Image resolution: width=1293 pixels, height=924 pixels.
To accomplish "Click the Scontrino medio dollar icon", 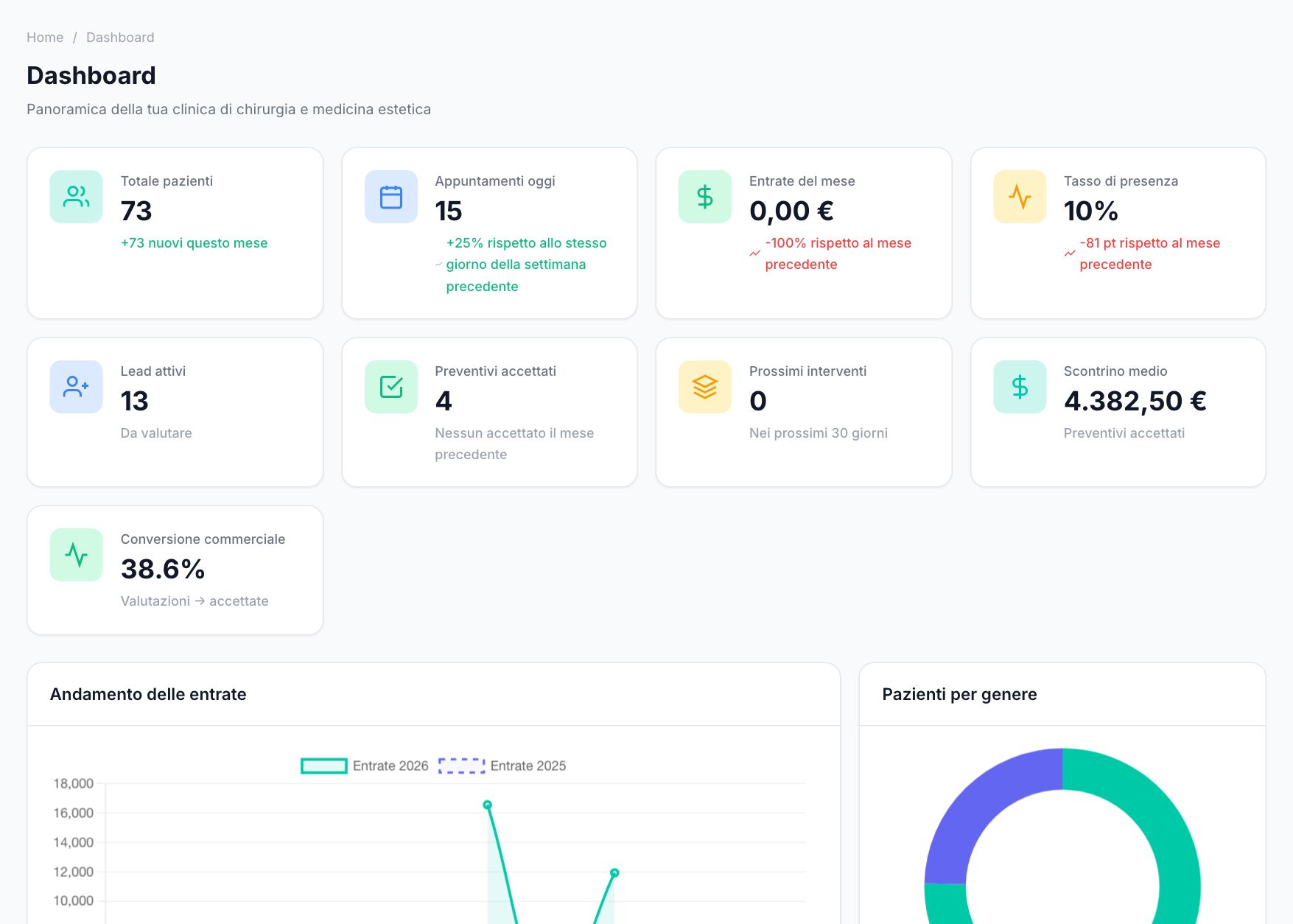I will [1020, 387].
